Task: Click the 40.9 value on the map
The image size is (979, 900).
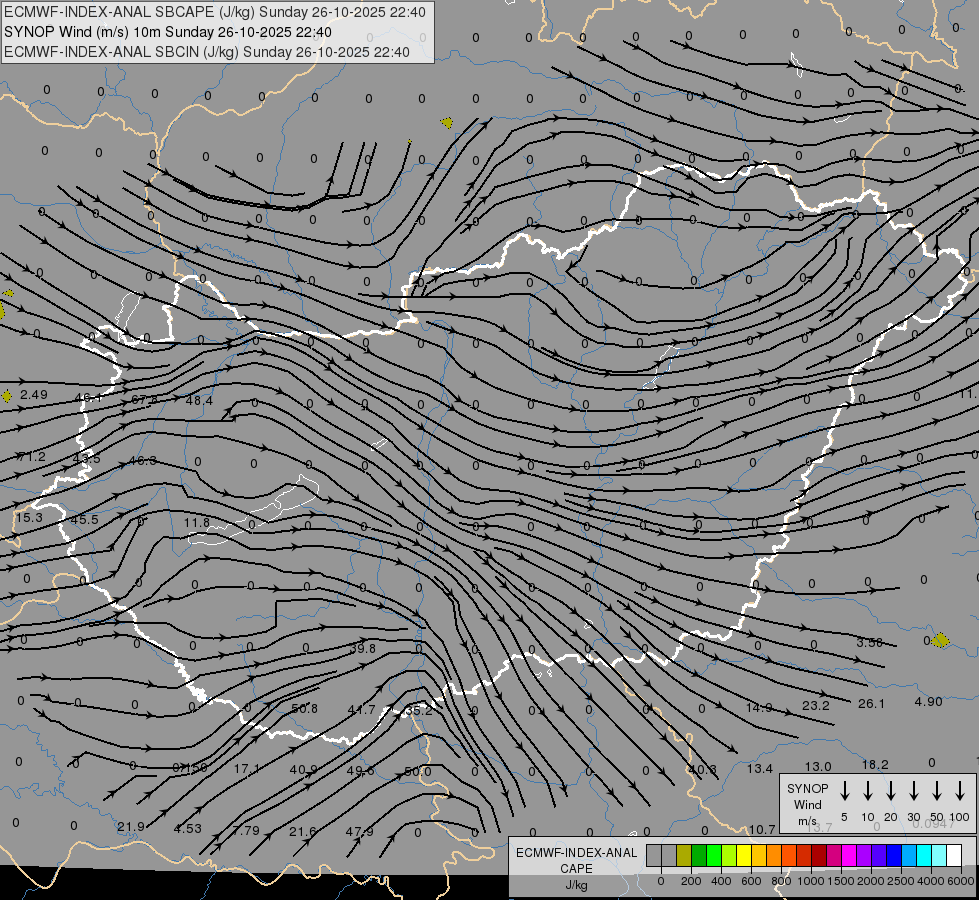Action: [x=303, y=769]
